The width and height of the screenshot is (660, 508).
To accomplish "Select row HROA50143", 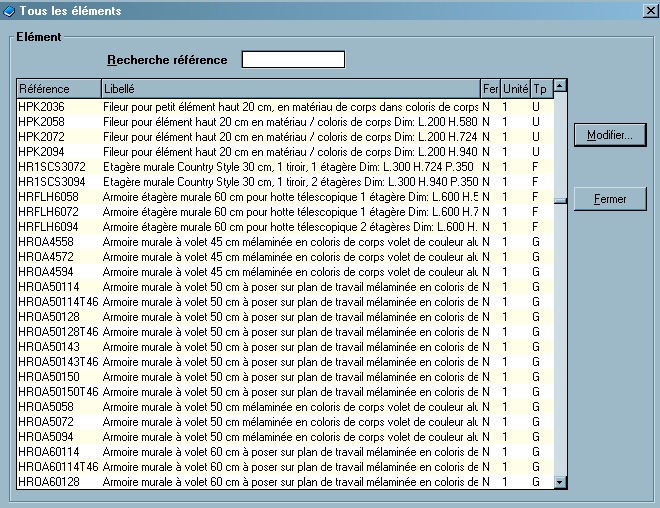I will pyautogui.click(x=285, y=347).
